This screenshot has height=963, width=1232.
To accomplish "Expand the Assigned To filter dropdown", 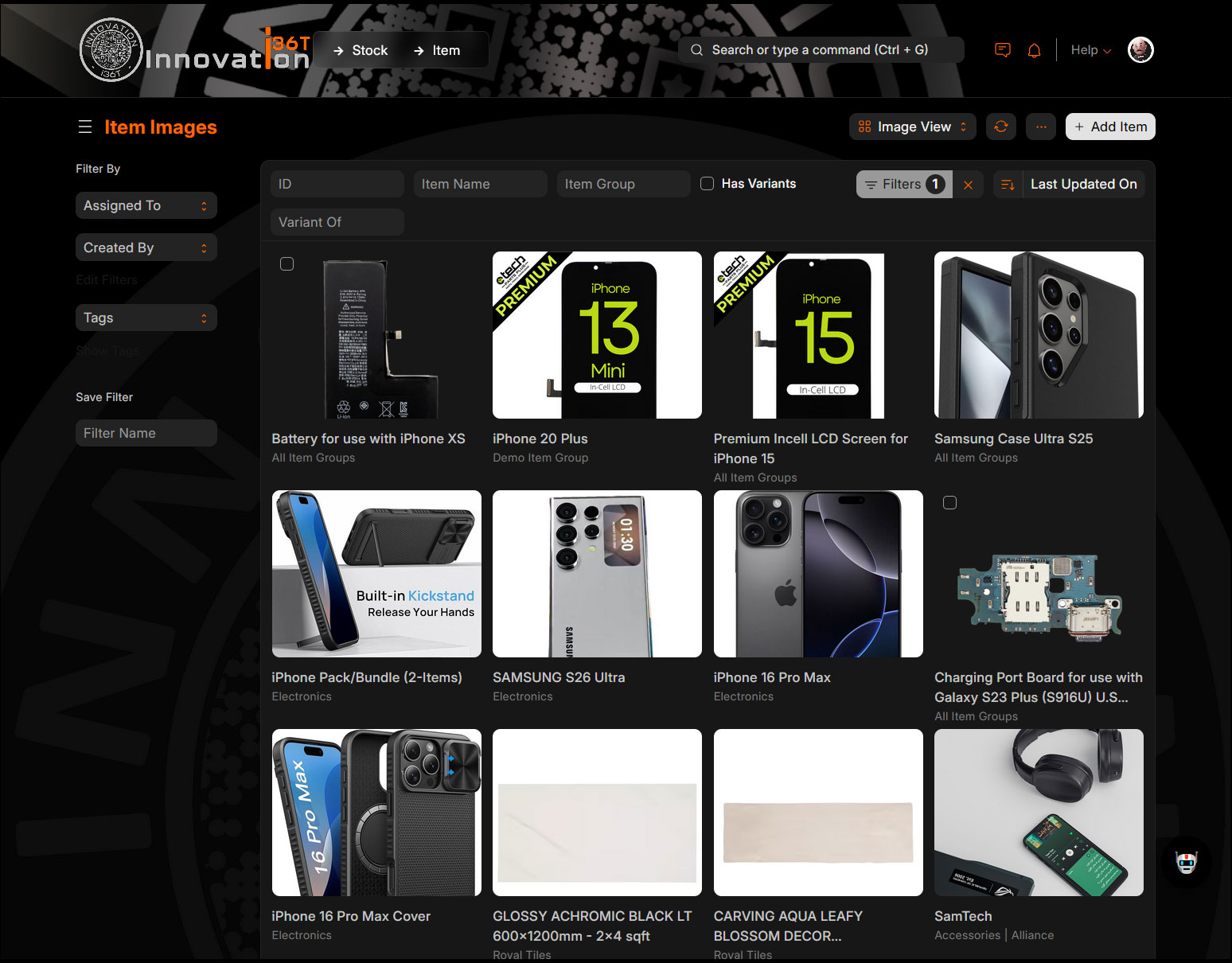I will tap(146, 205).
